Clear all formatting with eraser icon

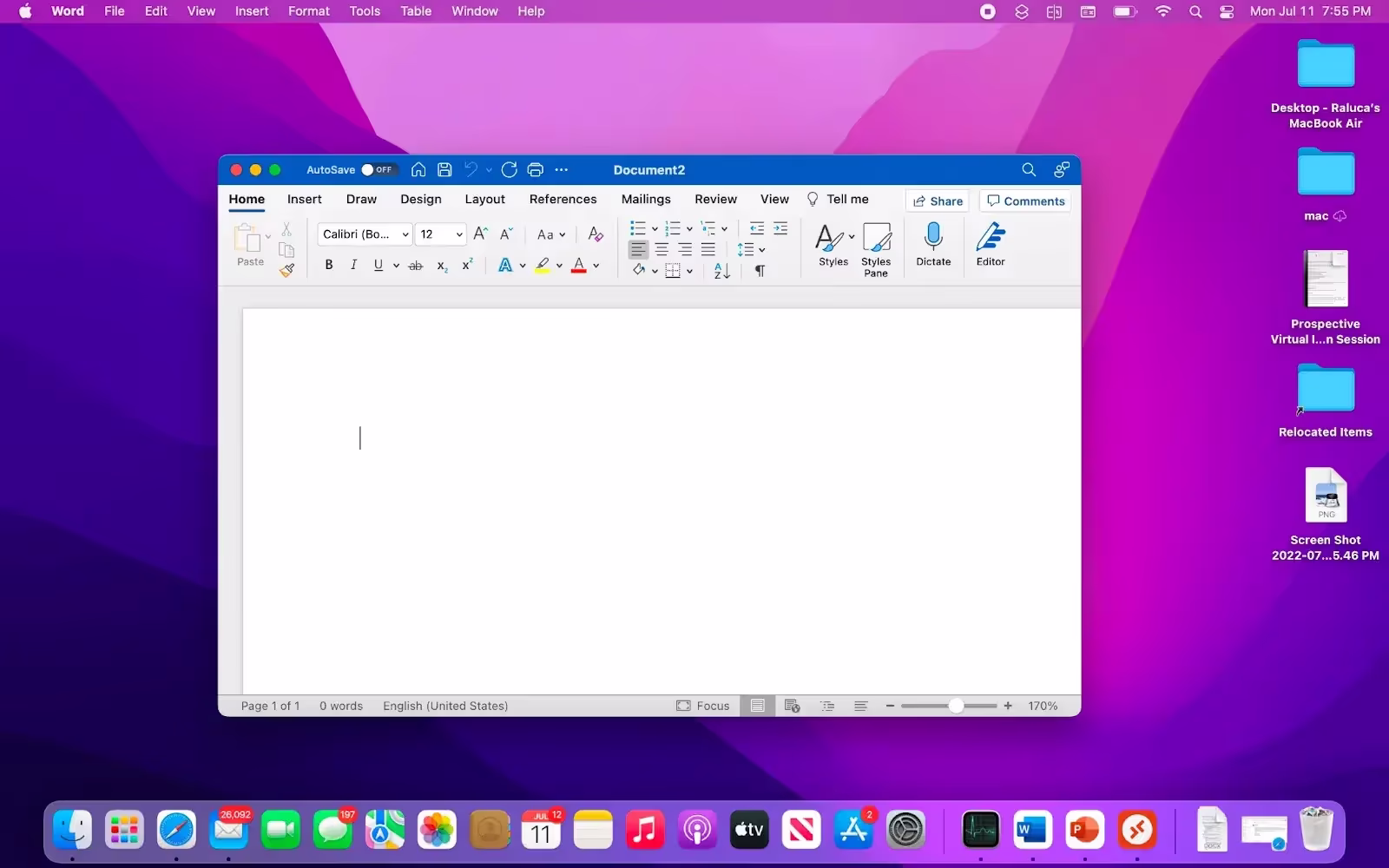(x=595, y=234)
